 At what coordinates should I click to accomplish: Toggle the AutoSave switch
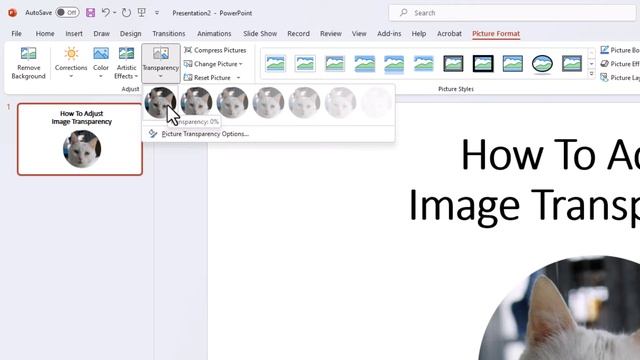click(x=67, y=13)
